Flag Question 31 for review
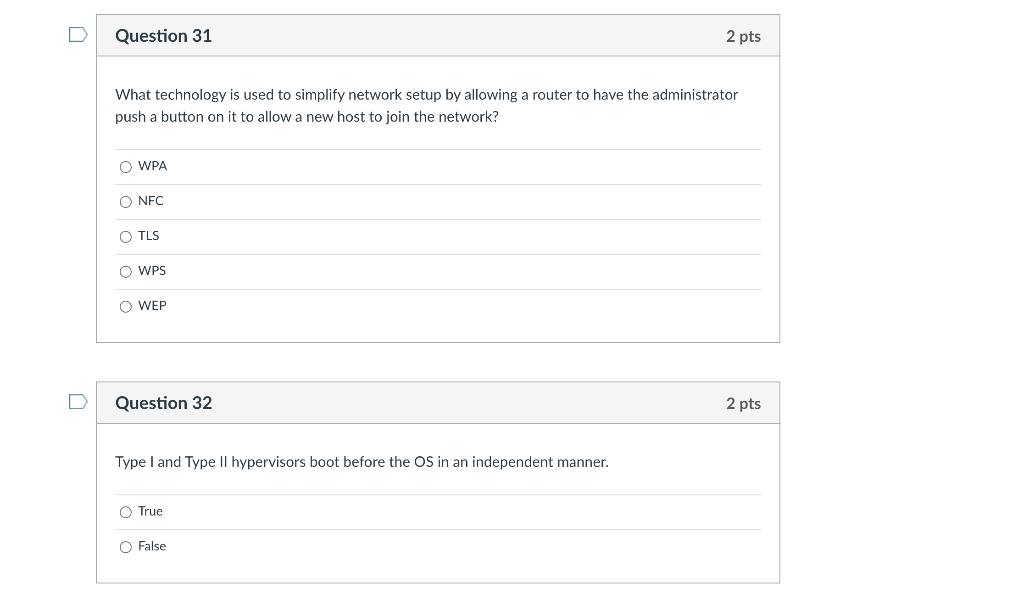The width and height of the screenshot is (1024, 600). pos(77,35)
